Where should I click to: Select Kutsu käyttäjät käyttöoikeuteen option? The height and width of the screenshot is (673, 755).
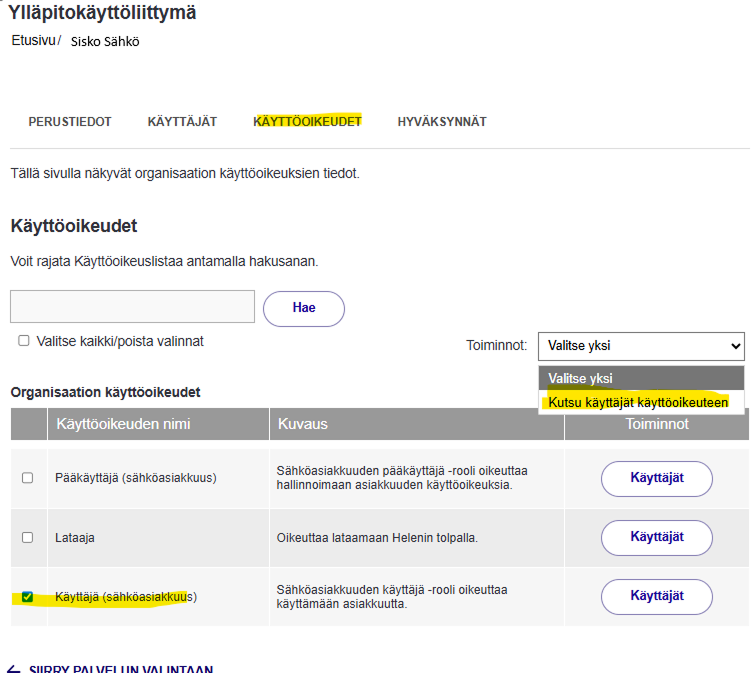[x=638, y=402]
